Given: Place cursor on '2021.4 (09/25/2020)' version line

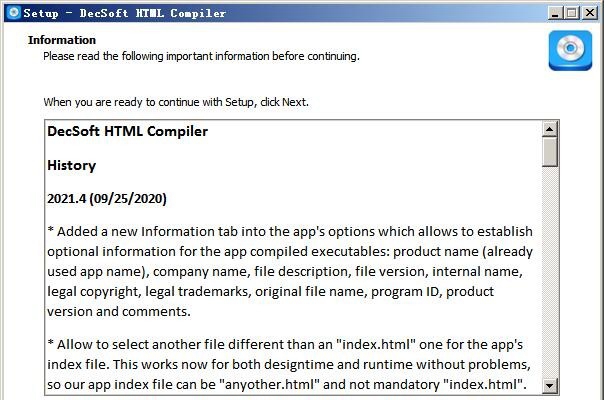Looking at the screenshot, I should 107,199.
